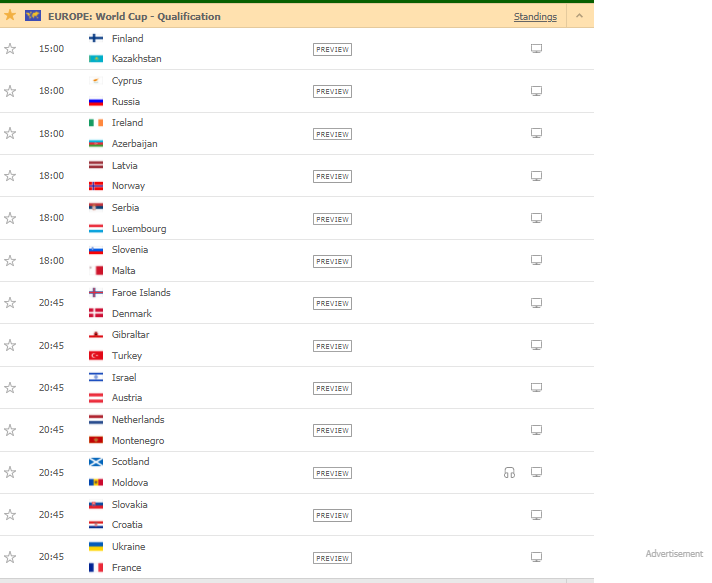
Task: Open the Standings link
Action: [x=535, y=16]
